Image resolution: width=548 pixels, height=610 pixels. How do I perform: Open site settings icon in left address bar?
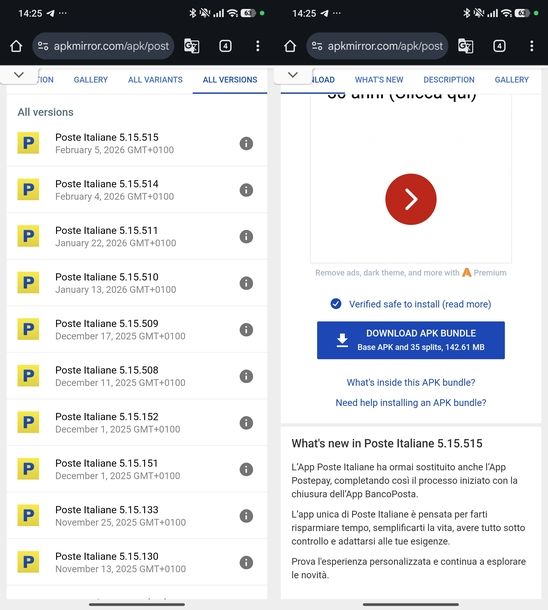click(x=43, y=46)
